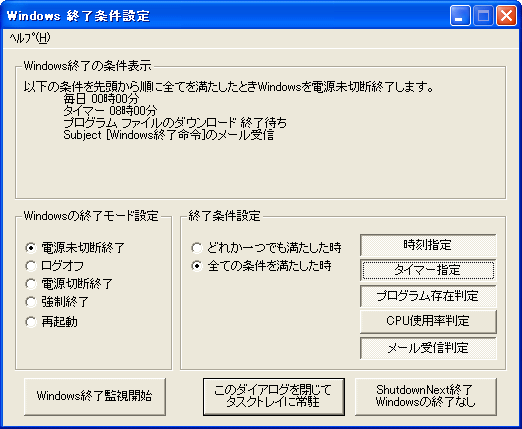This screenshot has width=522, height=429.
Task: Start monitoring with Windows終了監視開始
Action: (x=95, y=396)
